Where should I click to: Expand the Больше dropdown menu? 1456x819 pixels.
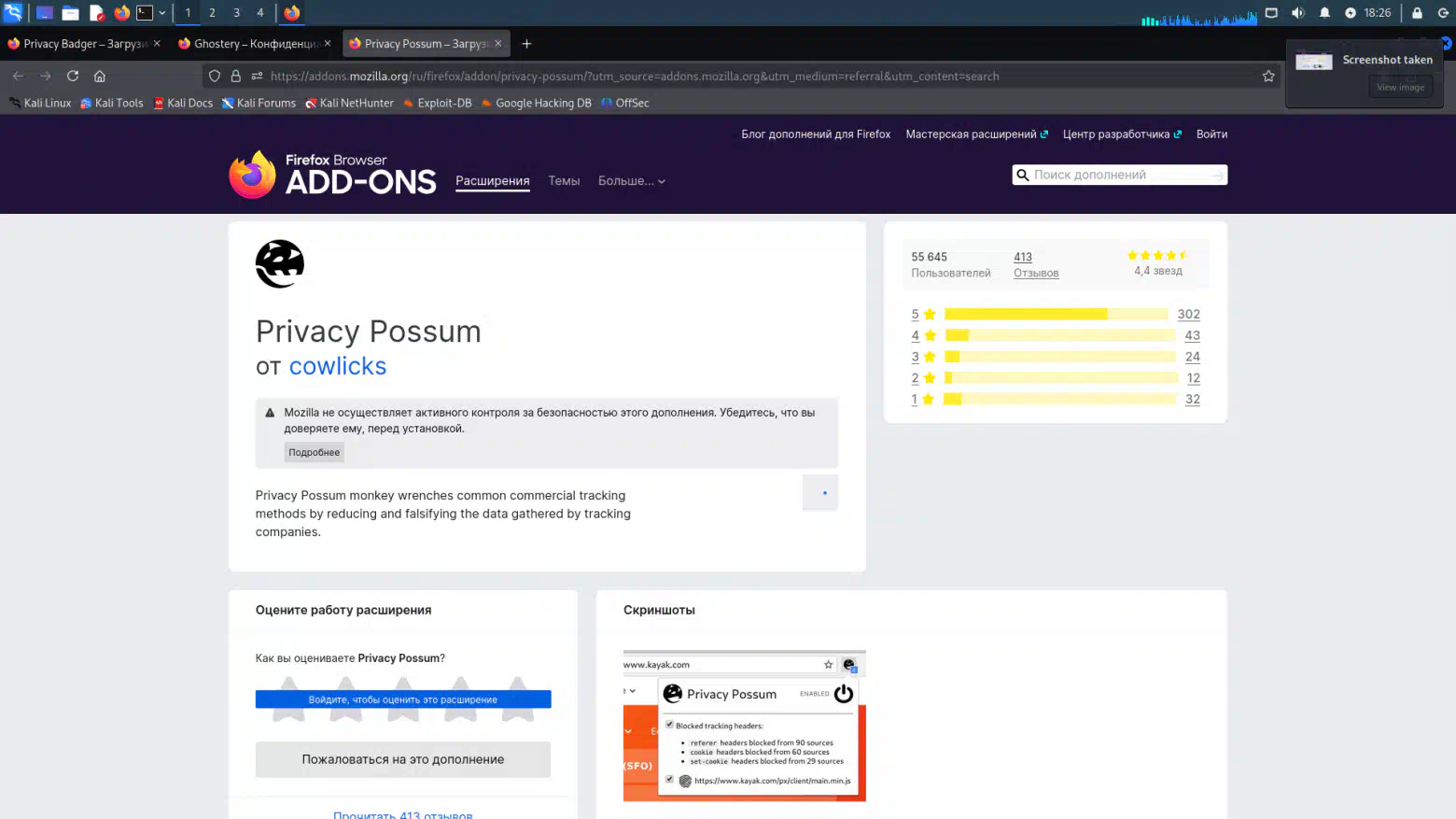tap(632, 181)
